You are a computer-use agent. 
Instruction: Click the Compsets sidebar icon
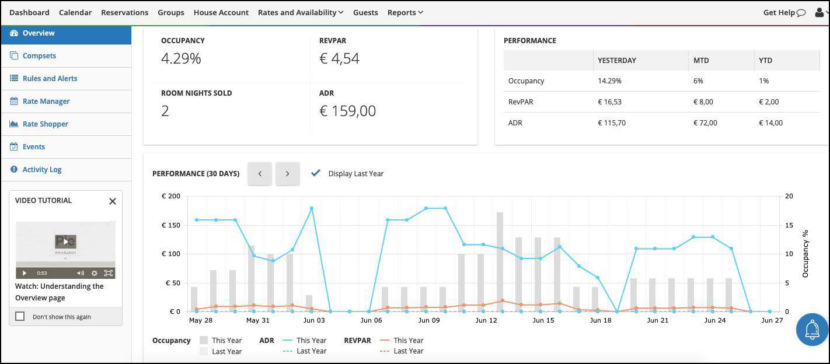[14, 56]
